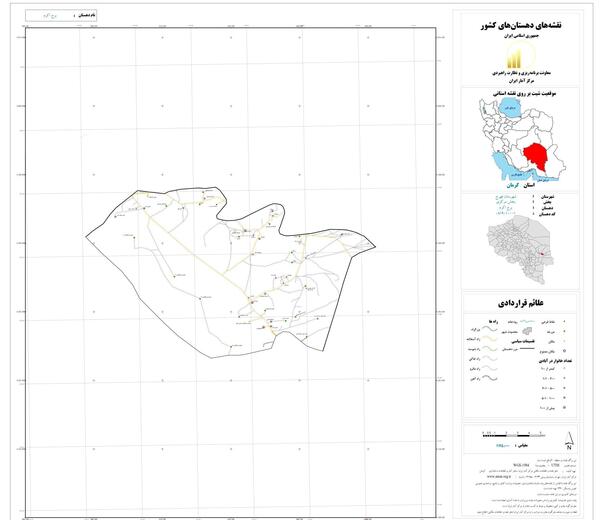Click the black-white scale bar
The height and width of the screenshot is (520, 600).
click(x=513, y=434)
